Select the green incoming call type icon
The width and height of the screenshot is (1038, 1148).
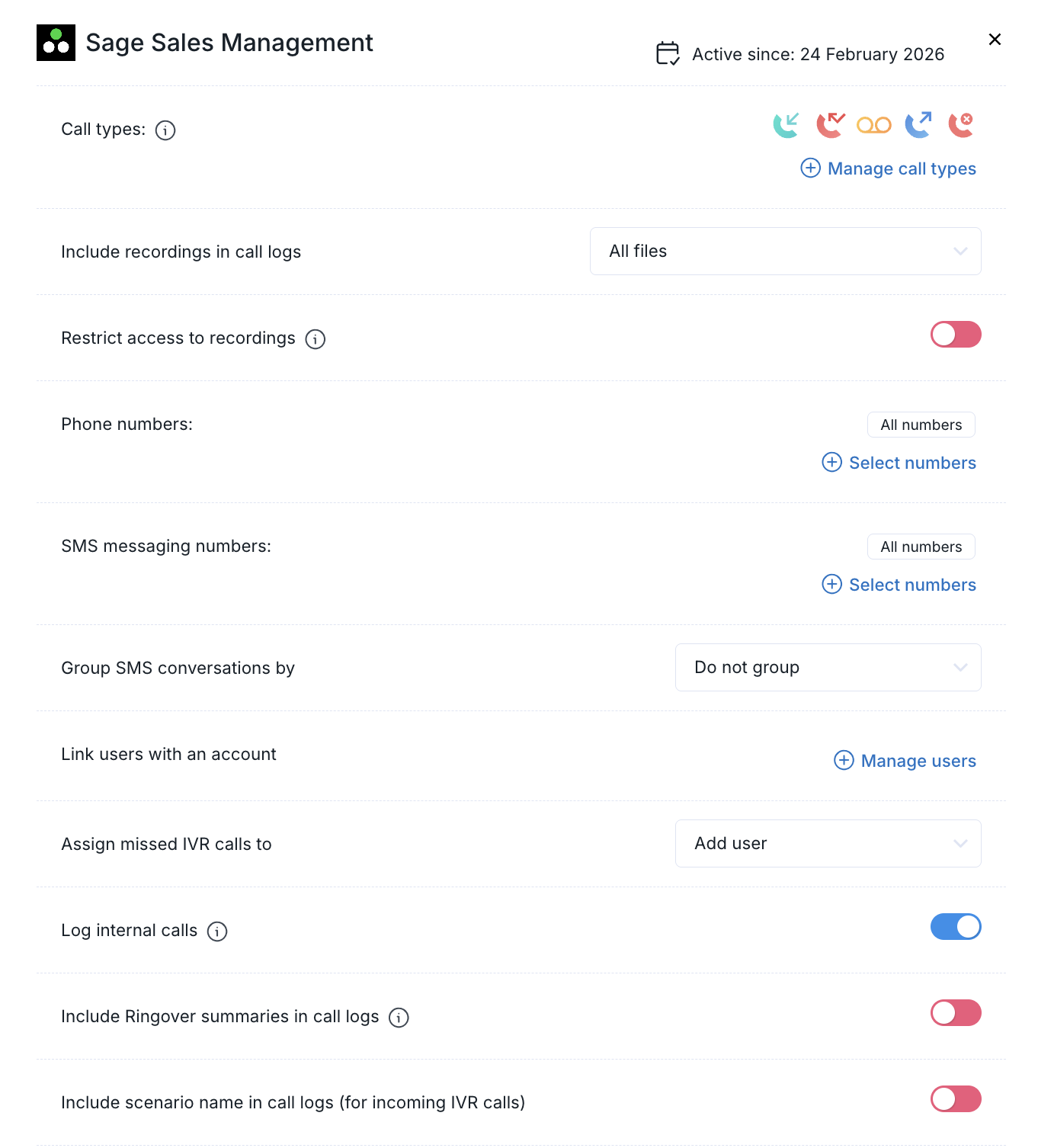(x=786, y=125)
